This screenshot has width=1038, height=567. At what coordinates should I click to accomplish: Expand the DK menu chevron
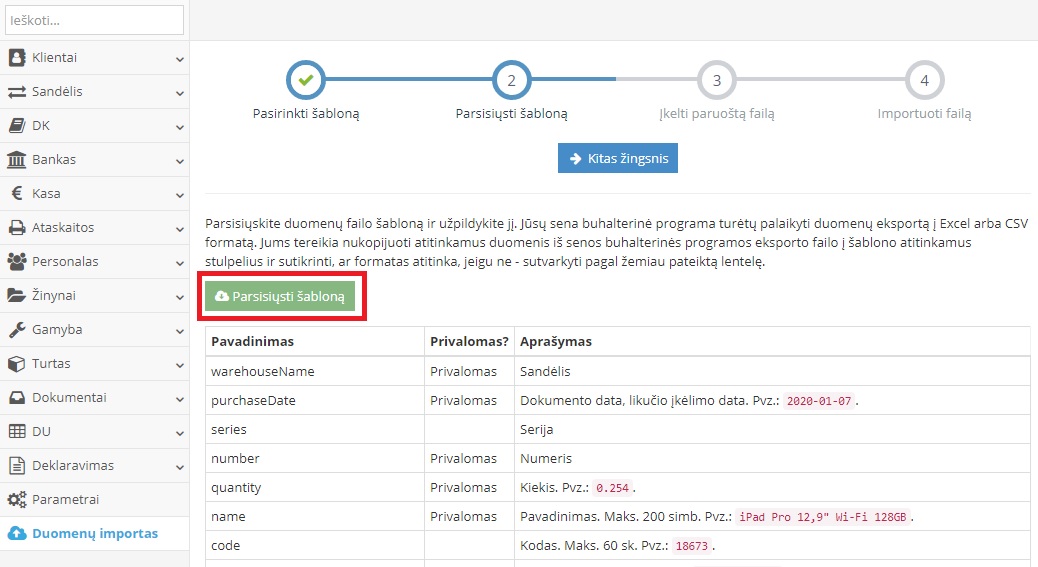(180, 127)
